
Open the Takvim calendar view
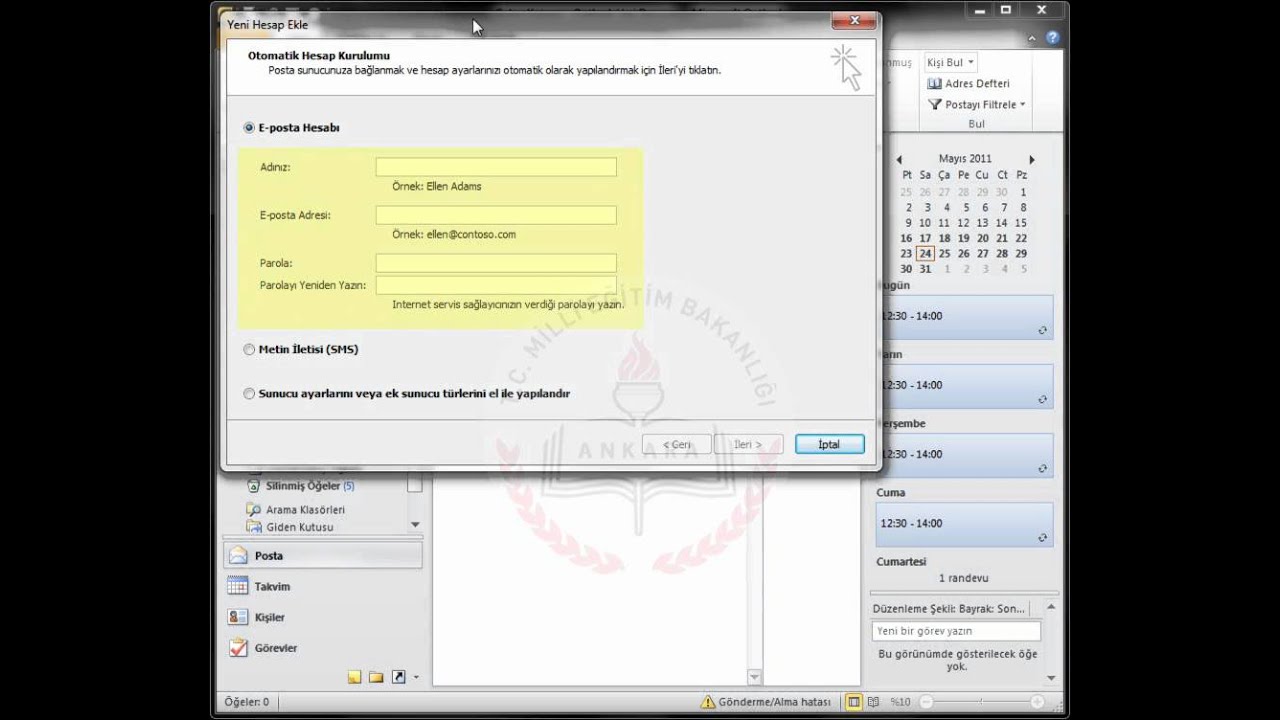pyautogui.click(x=322, y=587)
